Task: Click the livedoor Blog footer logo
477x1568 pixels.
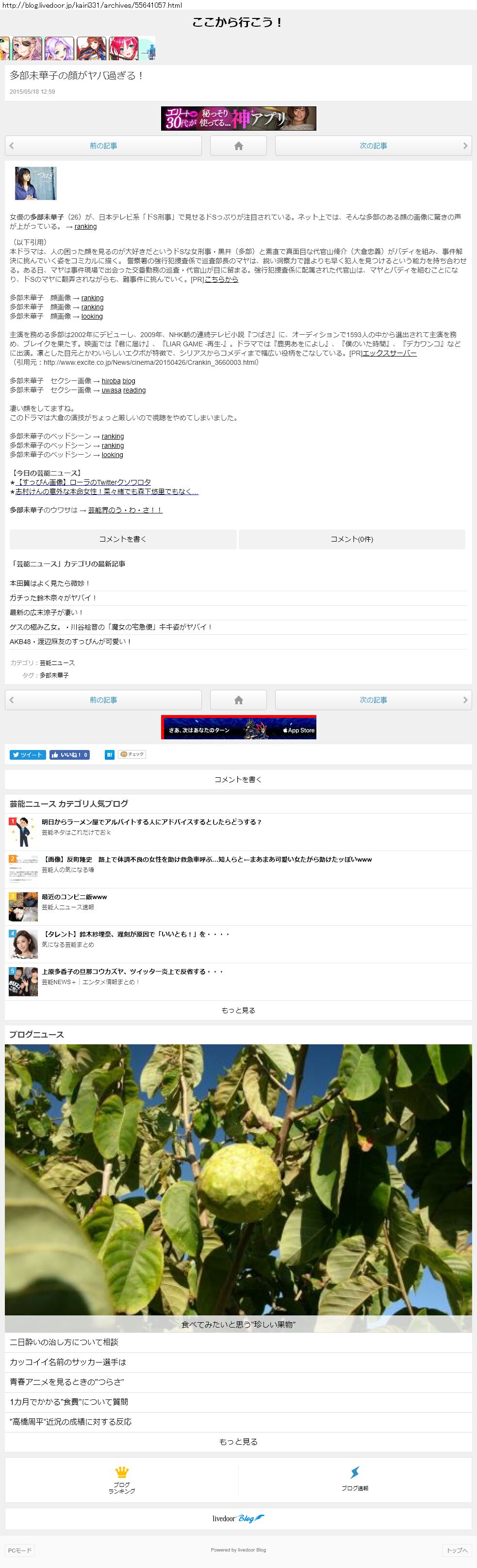Action: pyautogui.click(x=238, y=1518)
